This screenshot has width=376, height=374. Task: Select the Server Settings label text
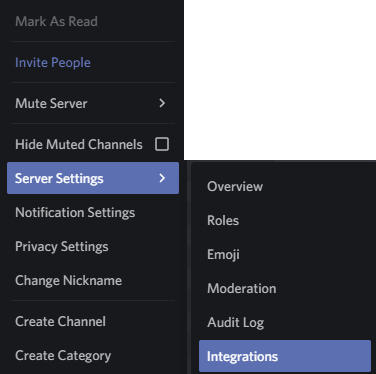pos(59,178)
